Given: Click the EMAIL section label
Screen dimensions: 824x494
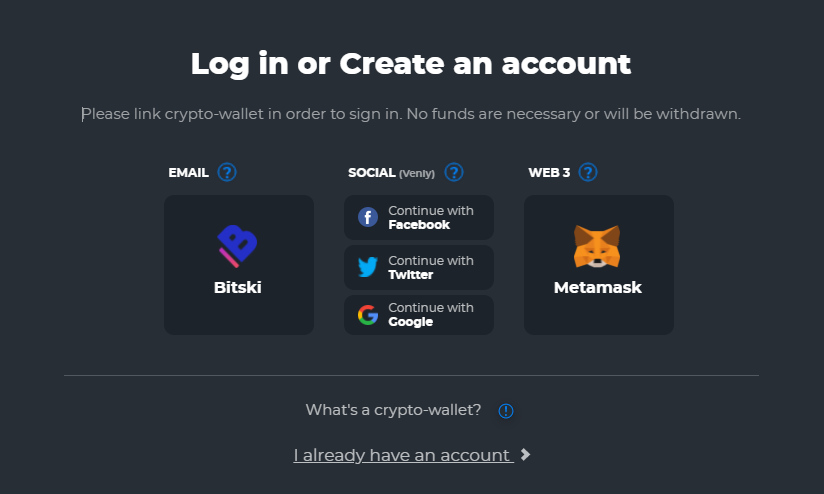Looking at the screenshot, I should tap(188, 173).
